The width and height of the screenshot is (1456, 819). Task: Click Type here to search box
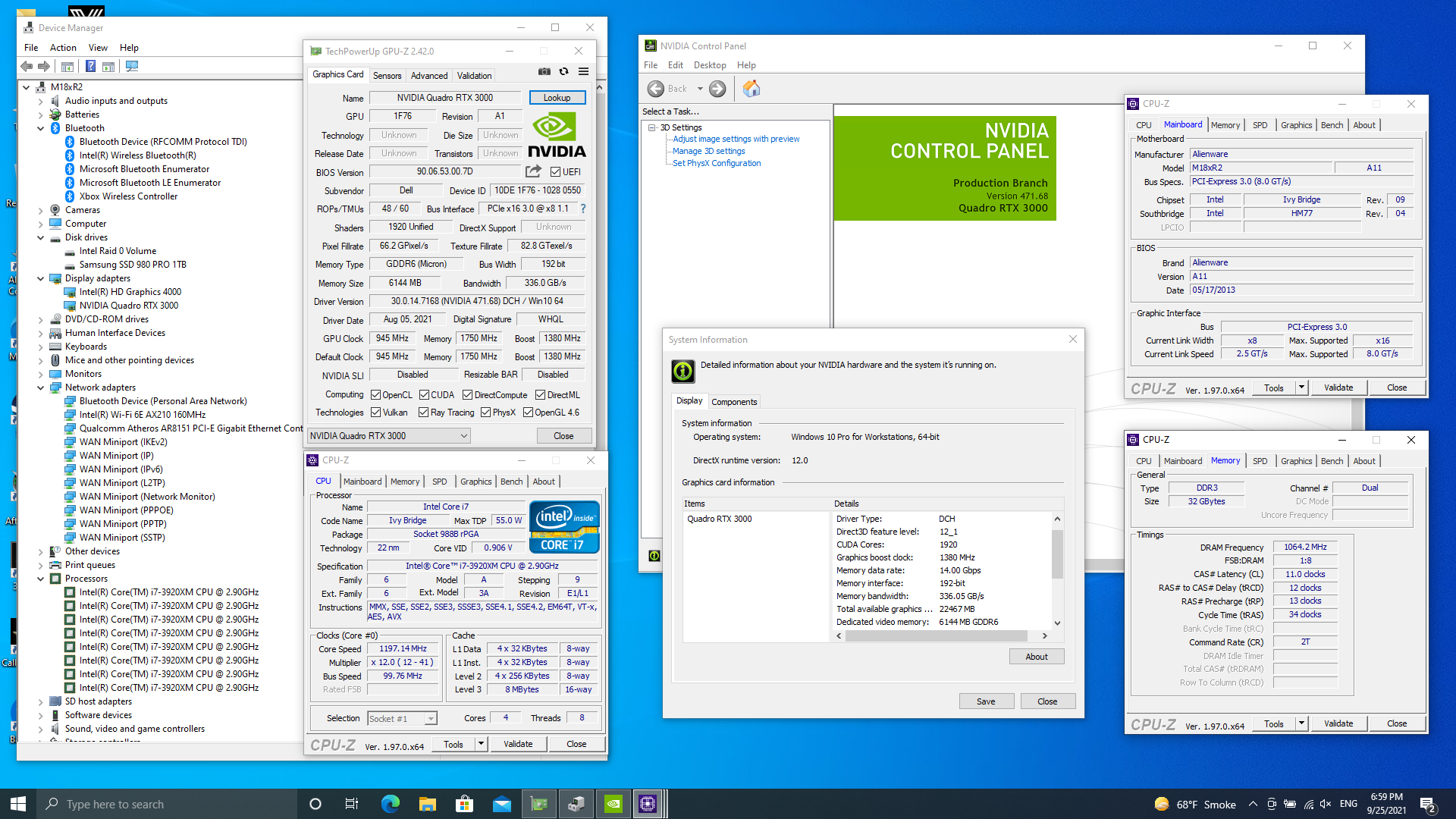click(x=167, y=804)
